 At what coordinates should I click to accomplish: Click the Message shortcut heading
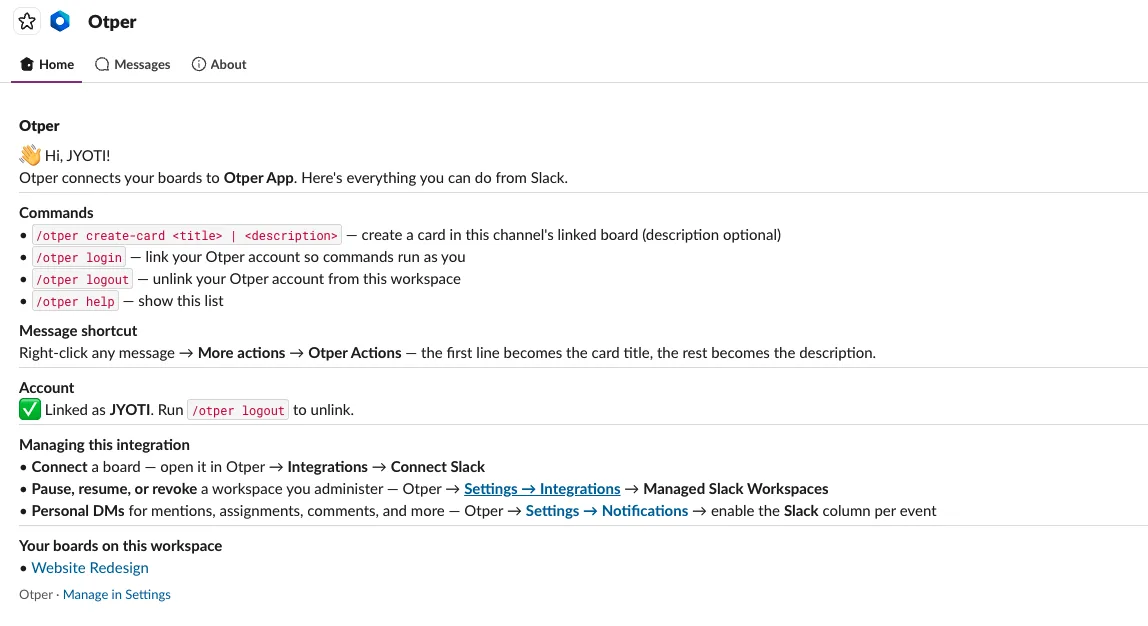78,331
